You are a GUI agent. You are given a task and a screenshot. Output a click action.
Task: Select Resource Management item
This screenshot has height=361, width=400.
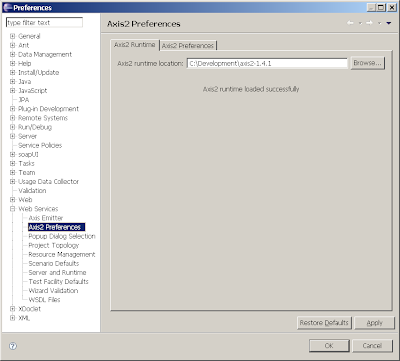[x=62, y=254]
